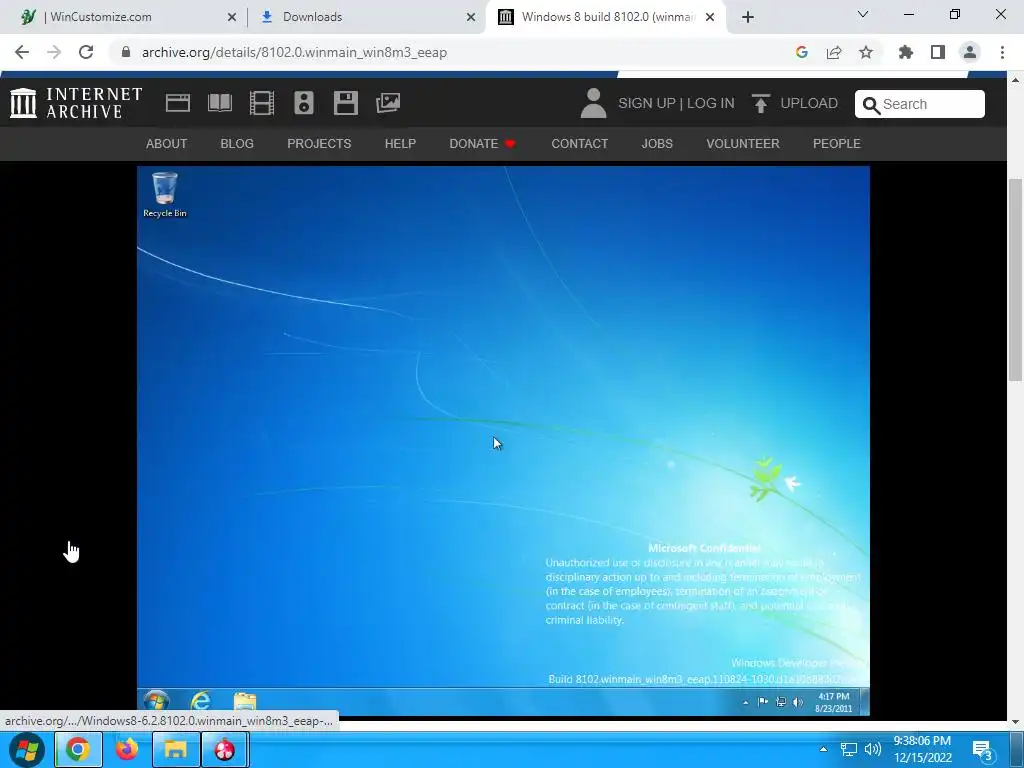Share this page via address bar icon

pos(834,52)
